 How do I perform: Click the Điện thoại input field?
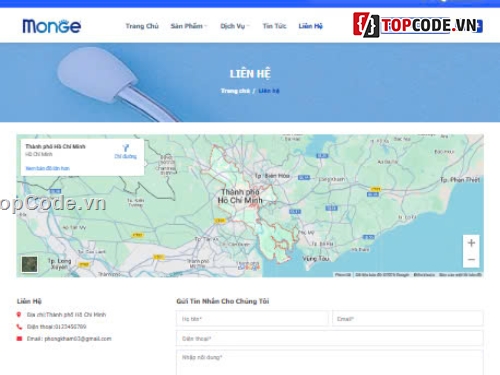pos(330,339)
